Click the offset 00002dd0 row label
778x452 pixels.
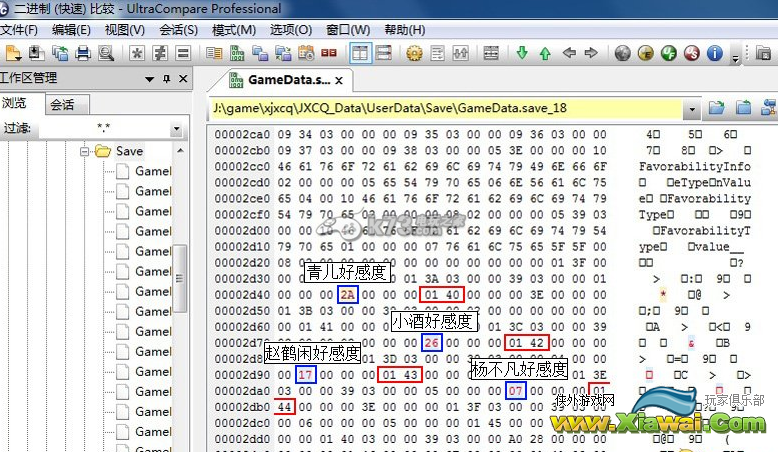click(x=242, y=439)
